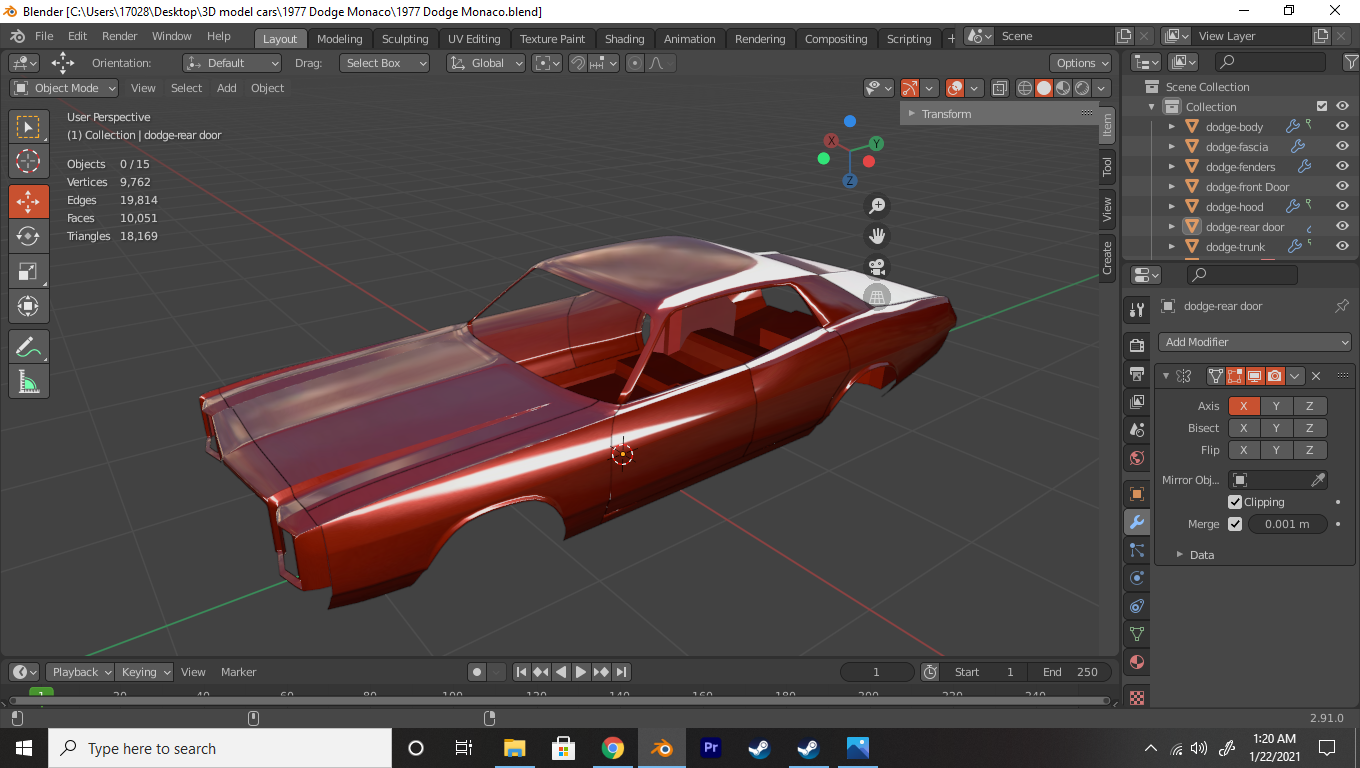Viewport: 1360px width, 768px height.
Task: Switch to the Modeling workspace tab
Action: click(339, 39)
